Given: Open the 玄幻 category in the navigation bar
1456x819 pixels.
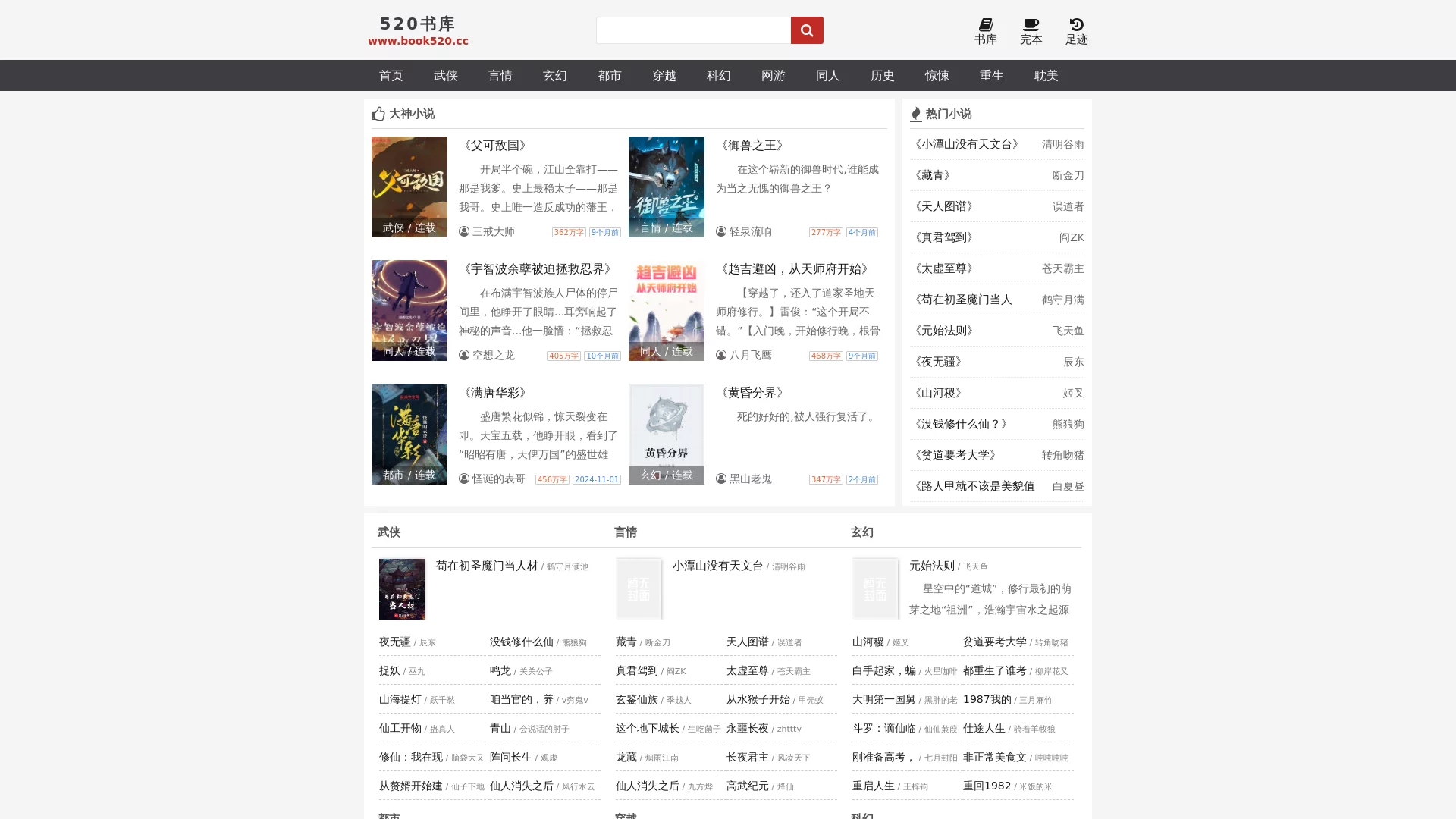Looking at the screenshot, I should click(x=555, y=75).
